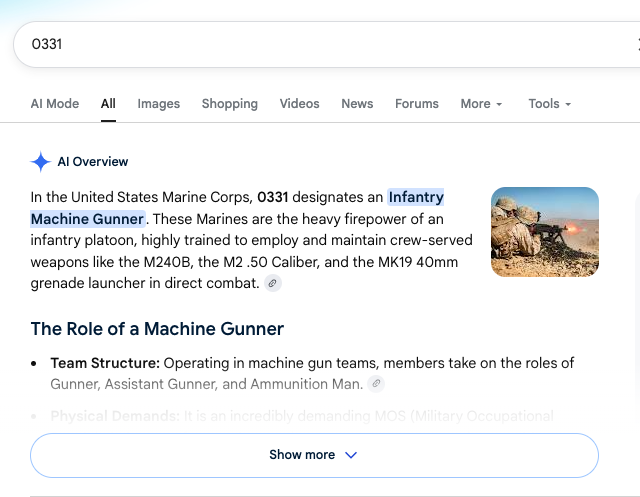Click the AI Overview label
Screen dimensions: 640x497
coord(93,162)
